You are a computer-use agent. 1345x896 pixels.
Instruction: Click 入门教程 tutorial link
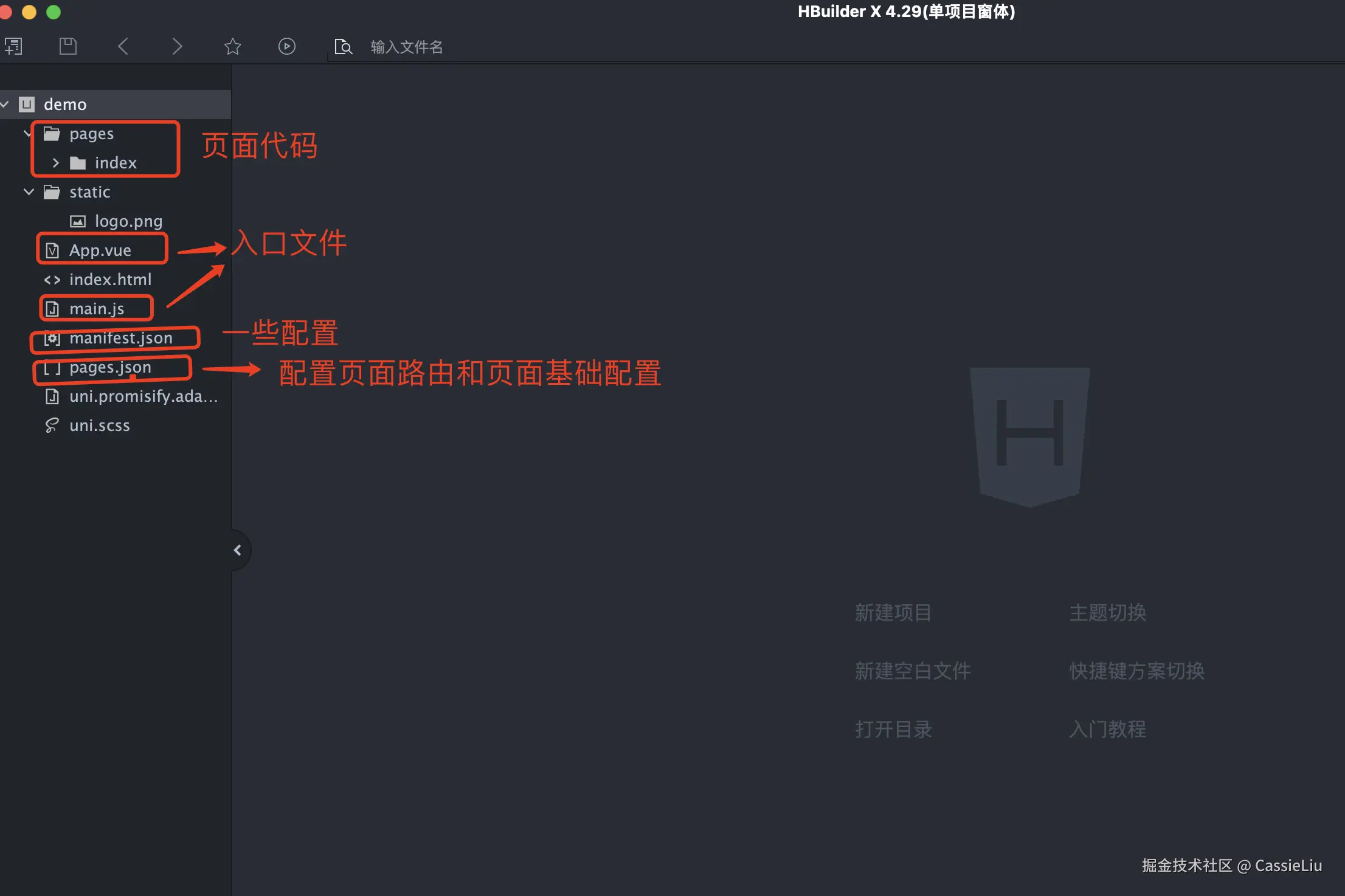pyautogui.click(x=1107, y=729)
